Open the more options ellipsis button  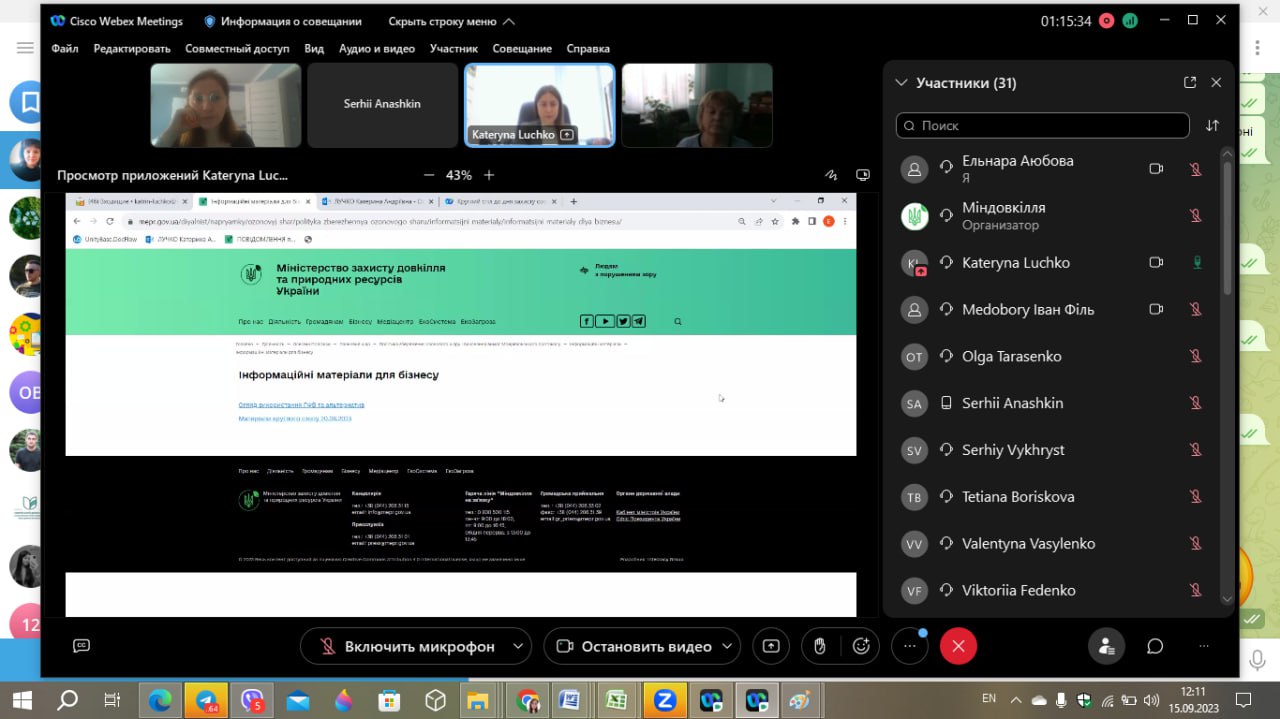click(909, 646)
